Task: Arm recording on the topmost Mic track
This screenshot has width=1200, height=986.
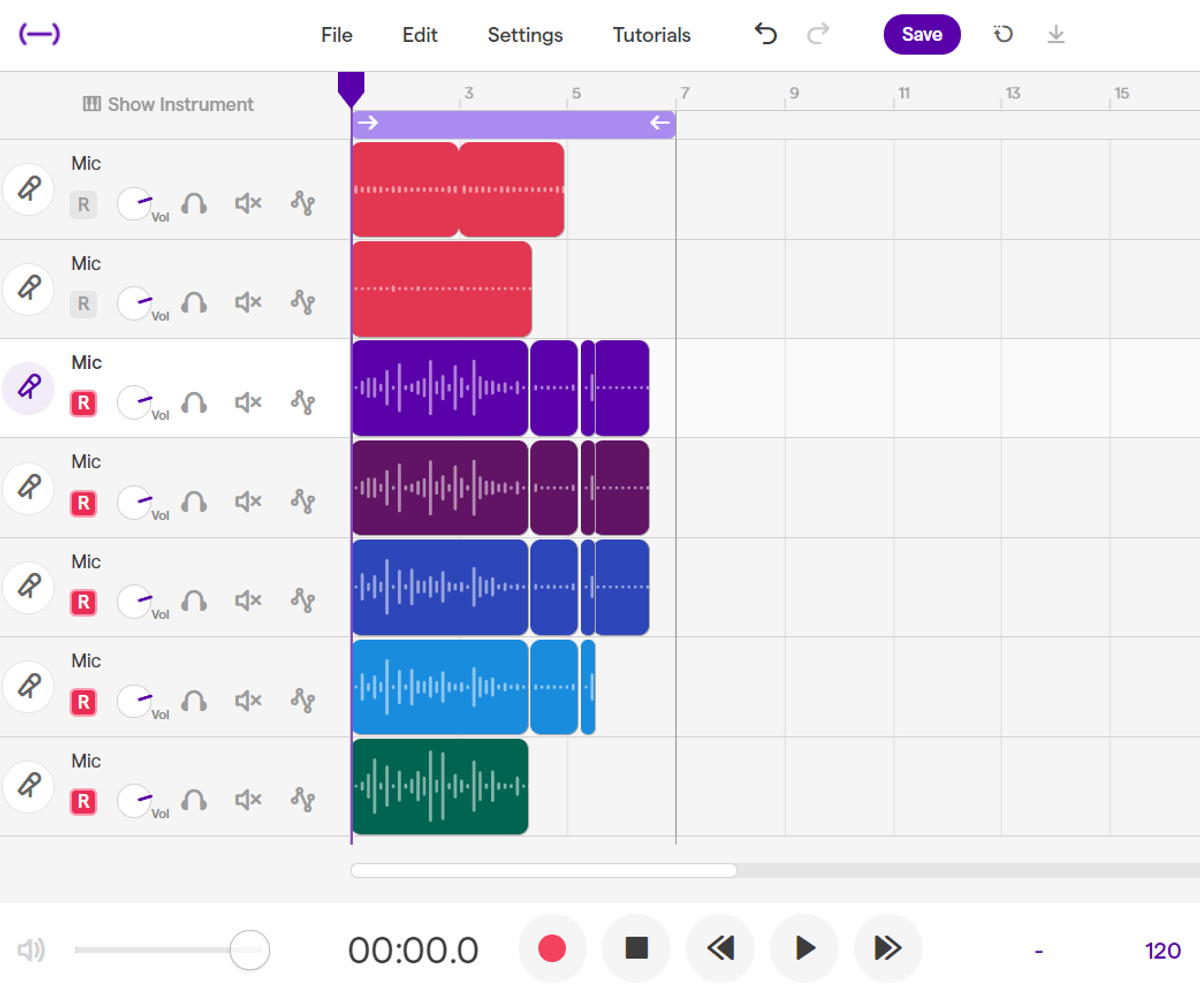Action: (x=83, y=205)
